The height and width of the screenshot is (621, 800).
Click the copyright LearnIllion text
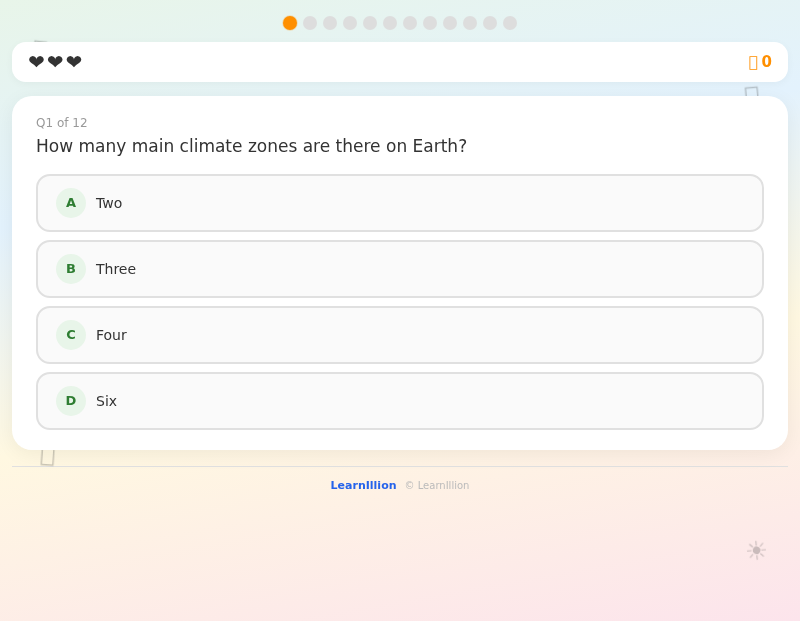point(437,485)
